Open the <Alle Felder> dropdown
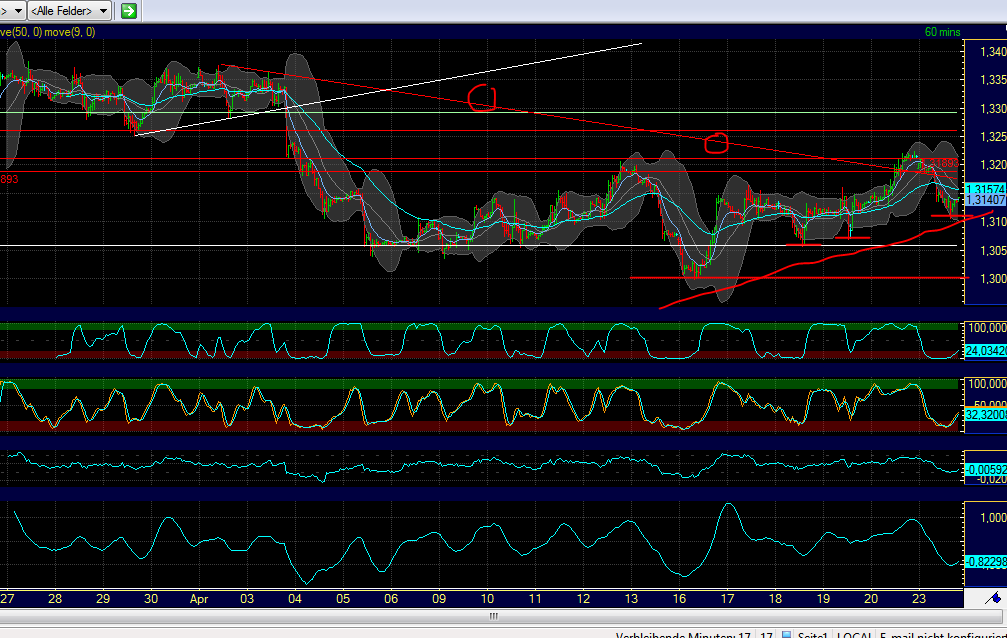Image resolution: width=1007 pixels, height=638 pixels. 69,10
